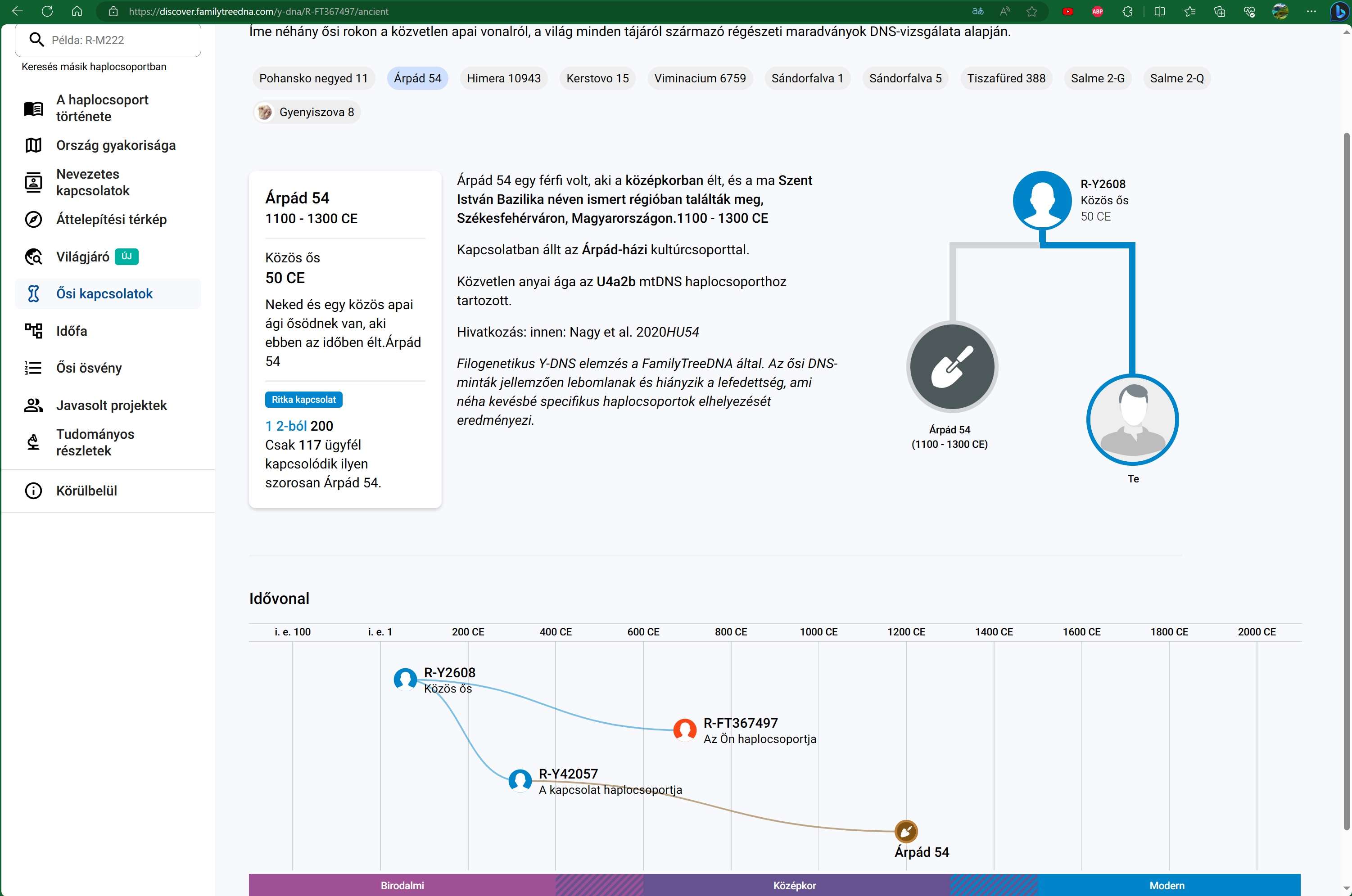Select the Gyenyiszova 8 chip
The width and height of the screenshot is (1352, 896).
coord(307,112)
